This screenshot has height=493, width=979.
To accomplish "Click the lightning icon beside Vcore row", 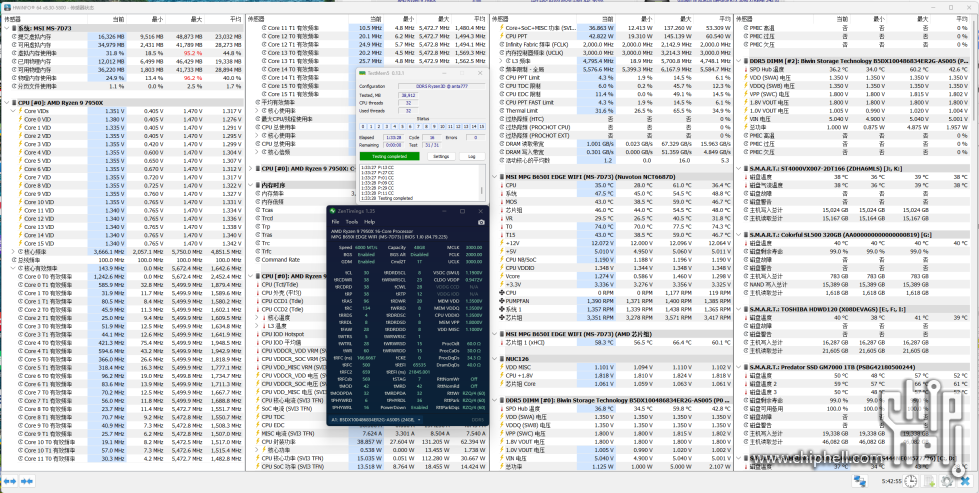I will tap(502, 276).
